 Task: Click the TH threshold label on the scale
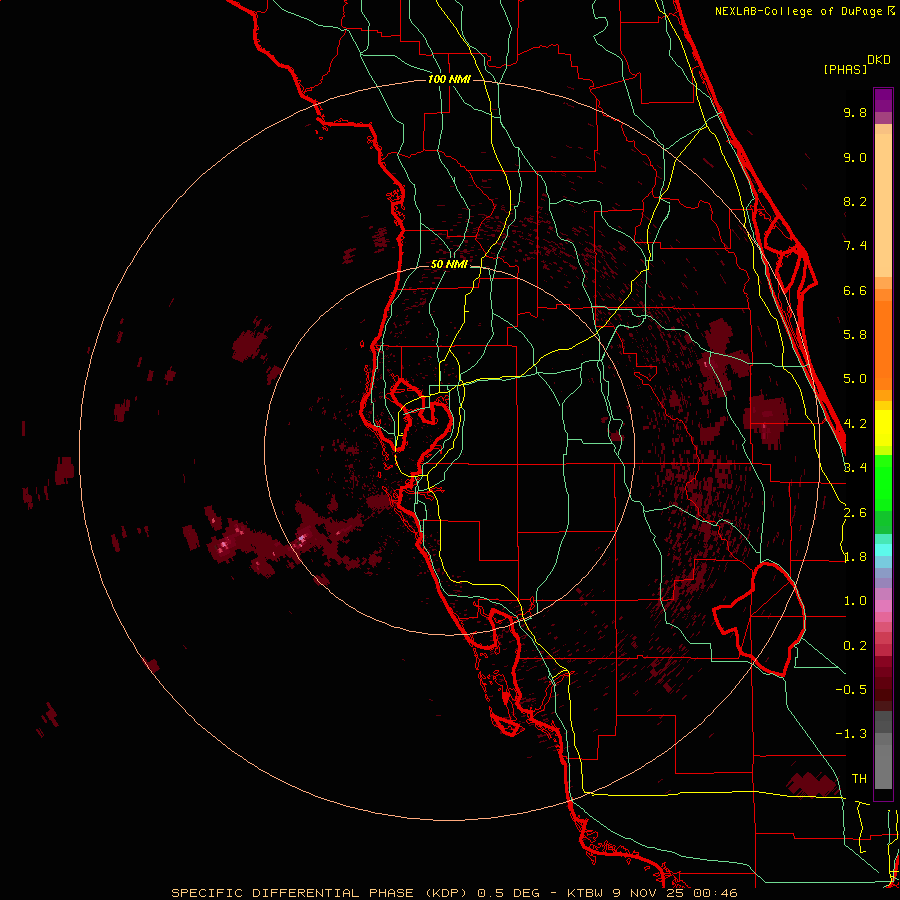click(x=859, y=779)
